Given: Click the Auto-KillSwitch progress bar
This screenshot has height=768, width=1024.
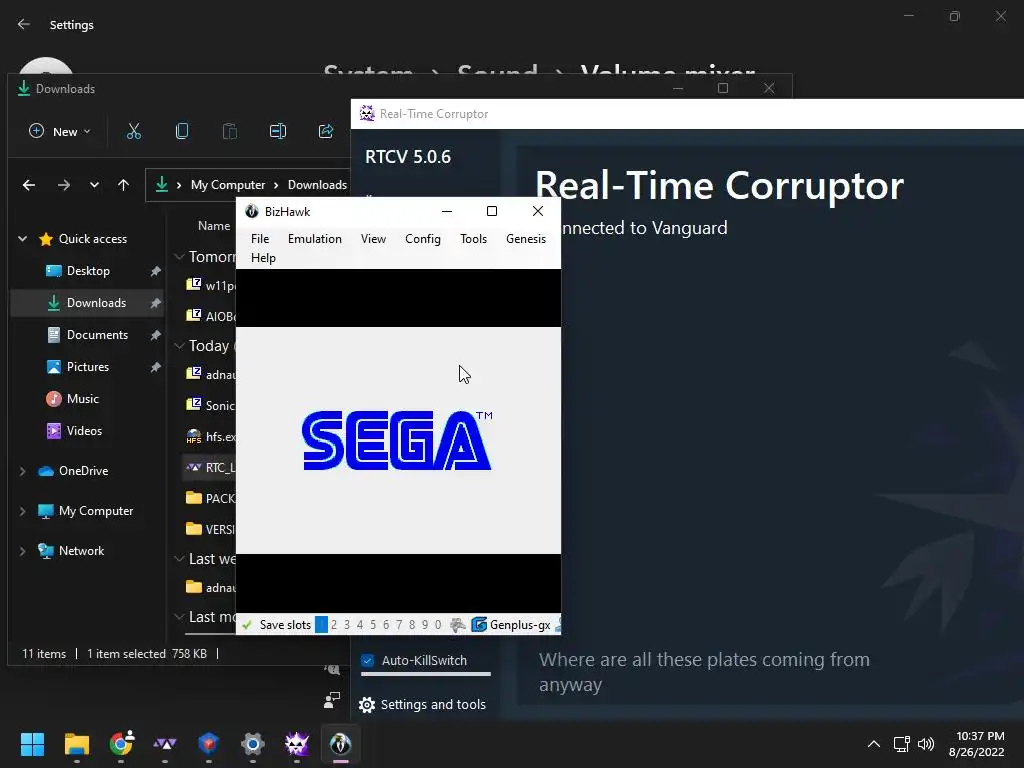Looking at the screenshot, I should pos(426,674).
